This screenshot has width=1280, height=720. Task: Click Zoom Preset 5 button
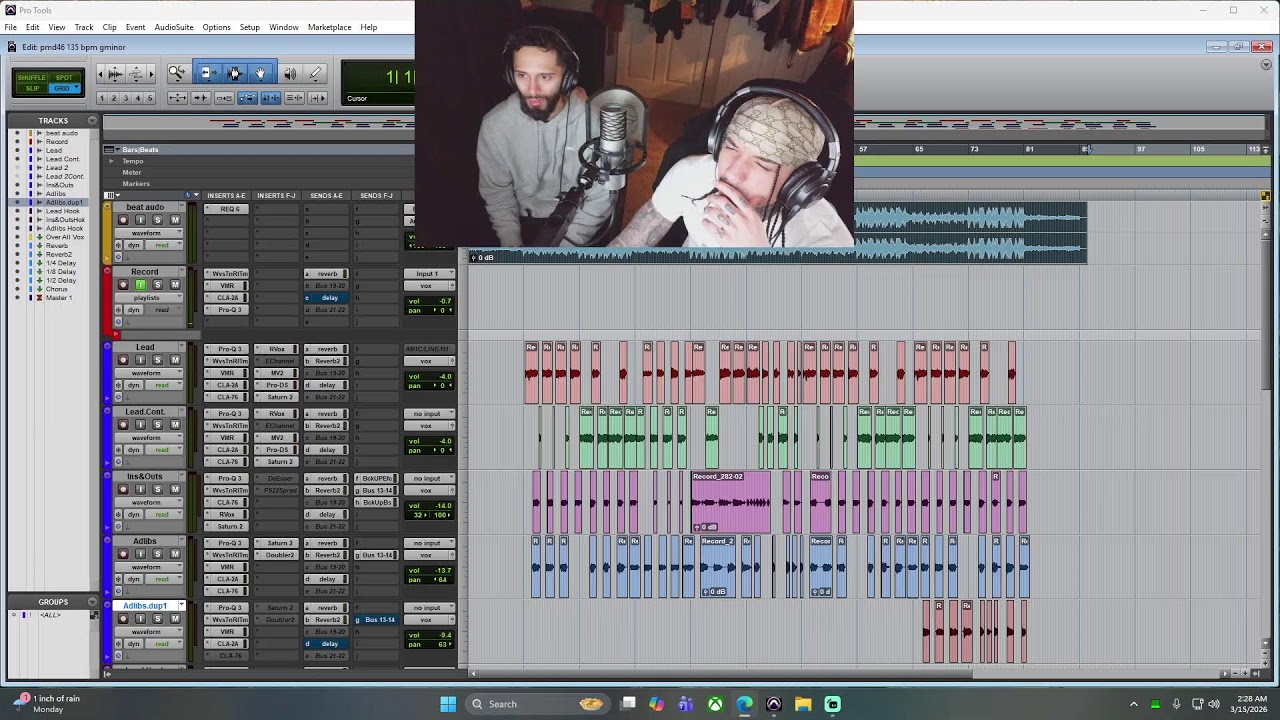pos(150,98)
